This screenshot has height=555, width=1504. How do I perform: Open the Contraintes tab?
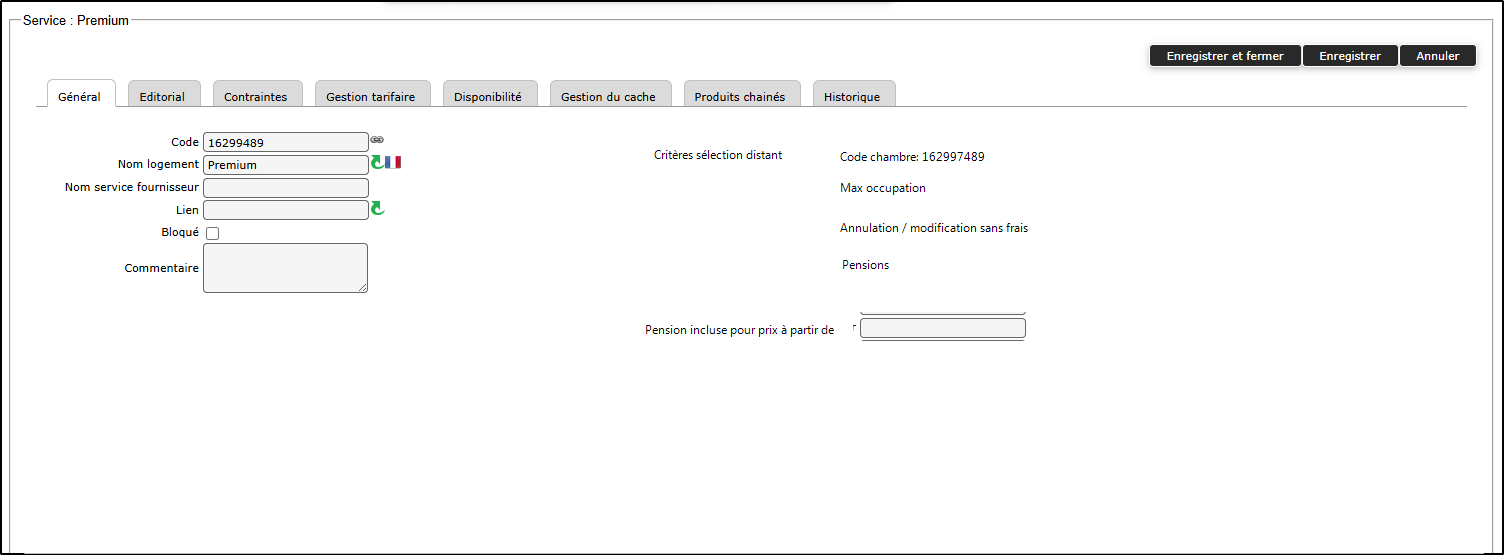click(x=255, y=96)
